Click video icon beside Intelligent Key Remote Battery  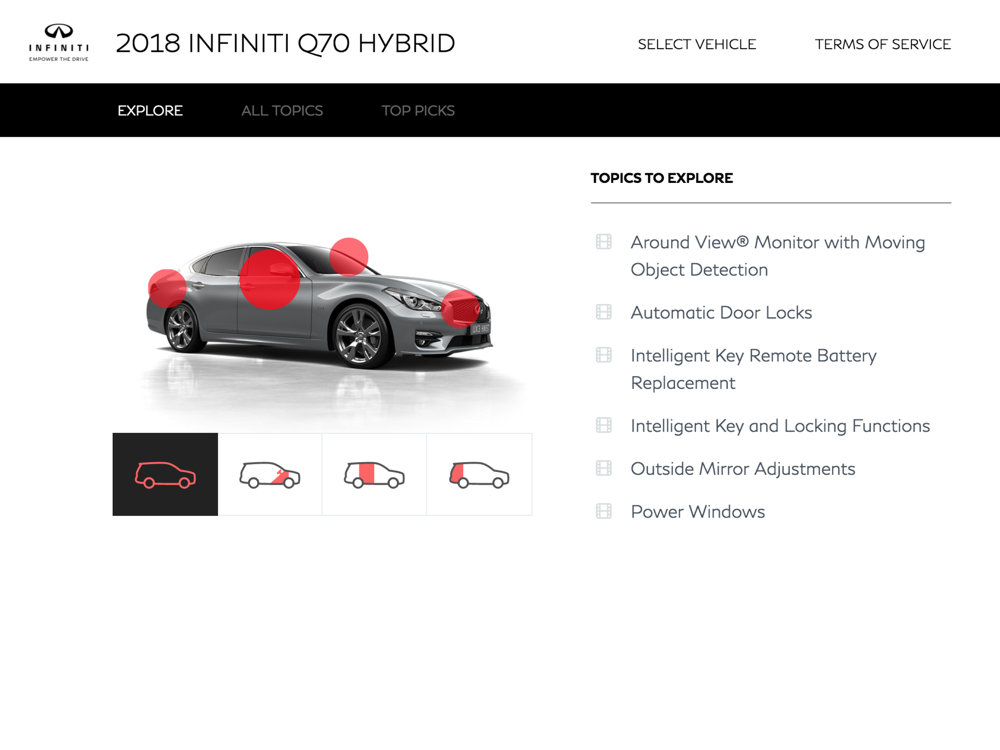coord(603,355)
